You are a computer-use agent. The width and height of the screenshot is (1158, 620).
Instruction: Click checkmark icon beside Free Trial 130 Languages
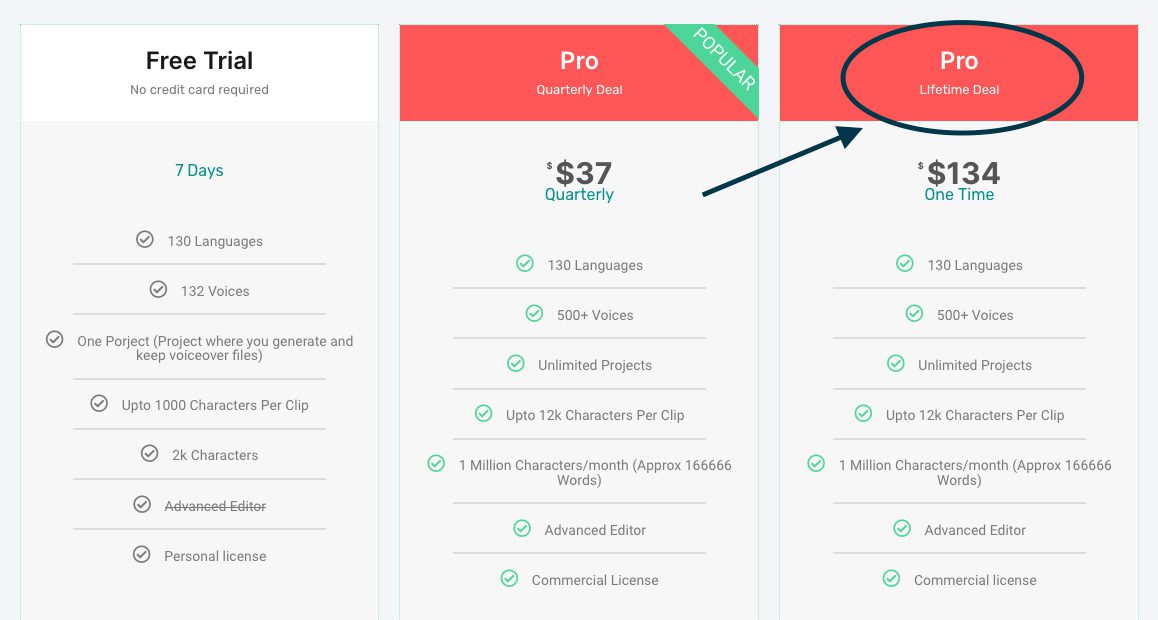[x=145, y=240]
